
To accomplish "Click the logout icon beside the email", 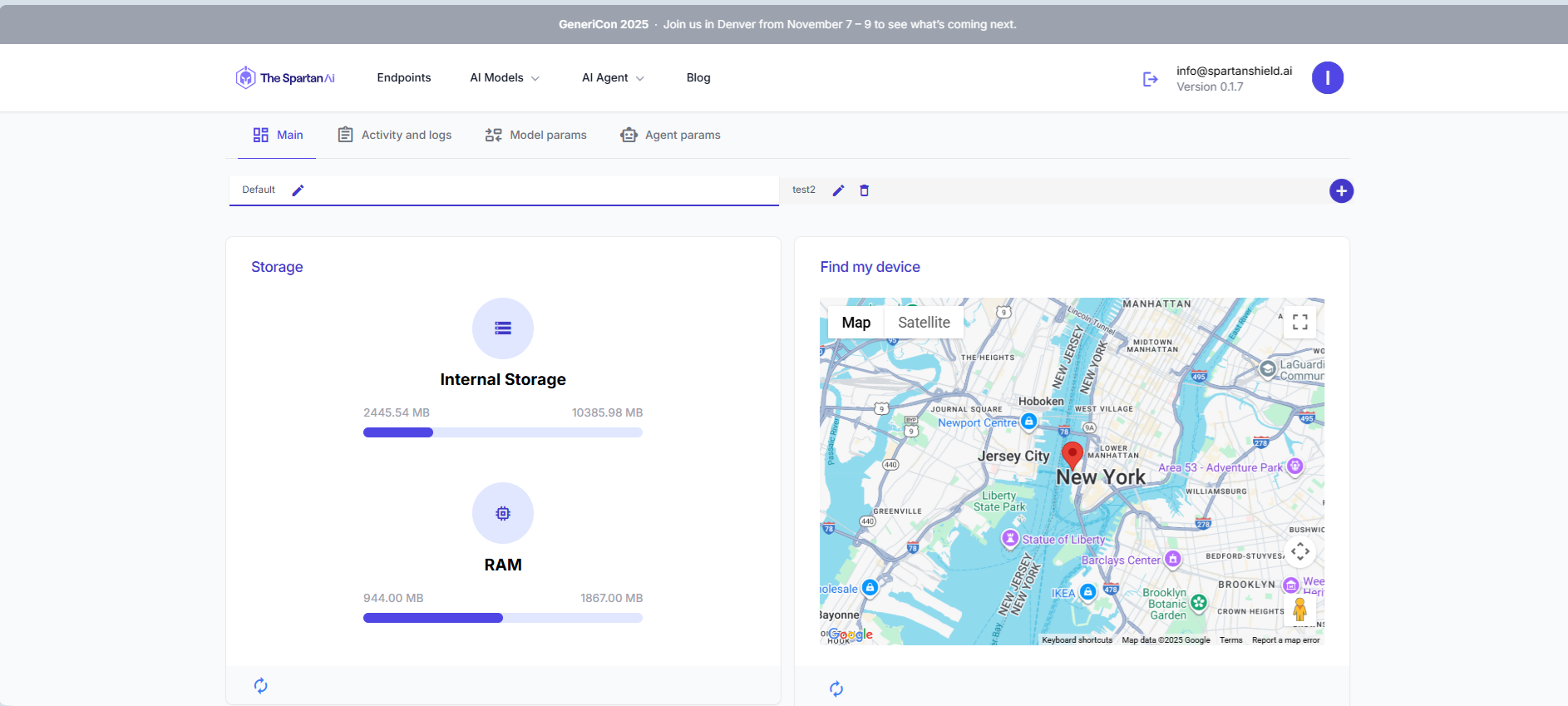I will 1150,79.
